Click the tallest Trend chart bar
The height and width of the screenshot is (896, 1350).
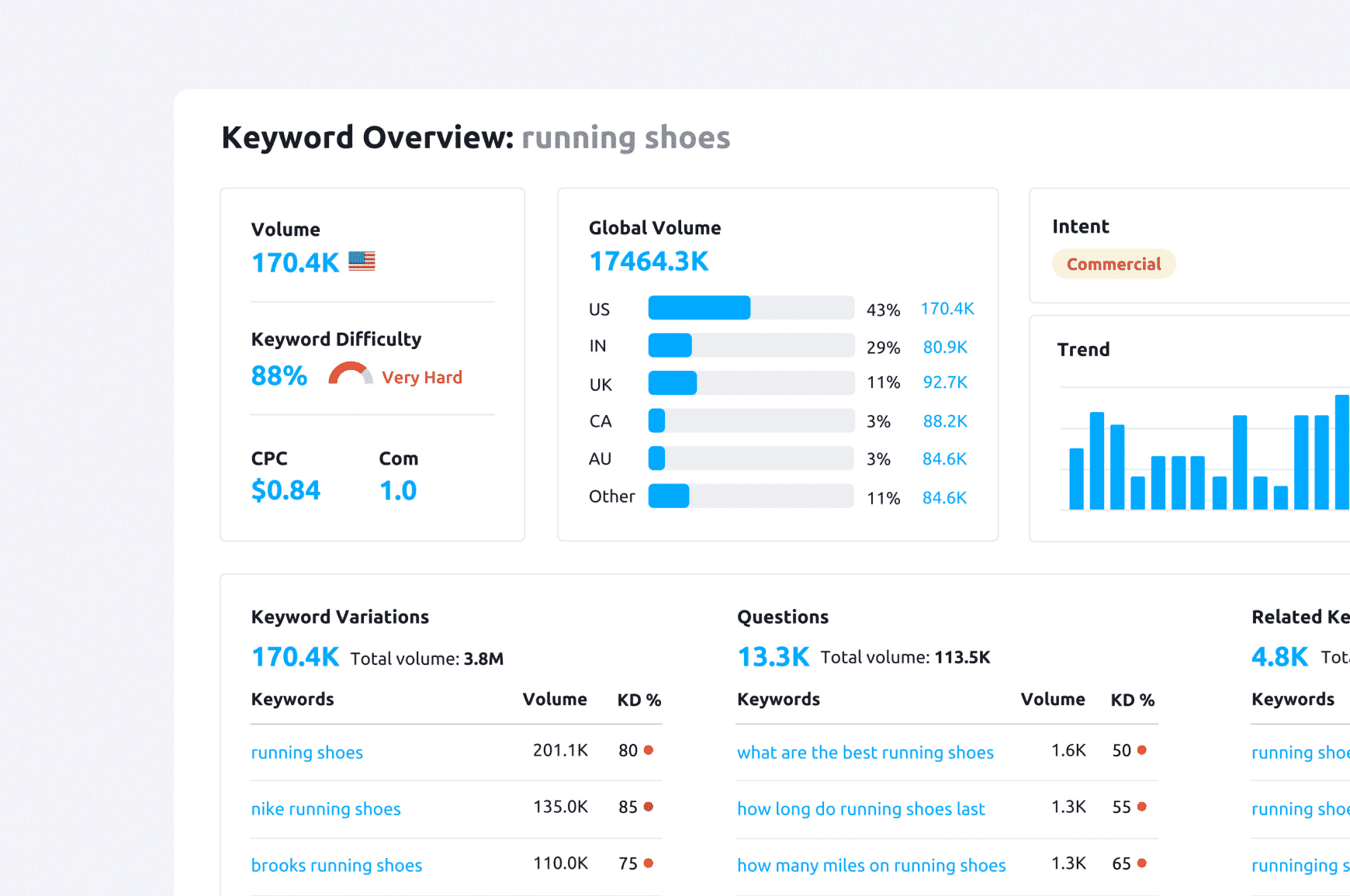[x=1342, y=452]
